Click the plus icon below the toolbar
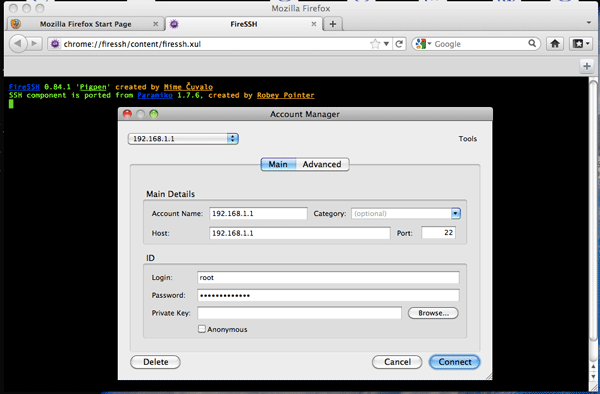The height and width of the screenshot is (394, 600). click(587, 66)
